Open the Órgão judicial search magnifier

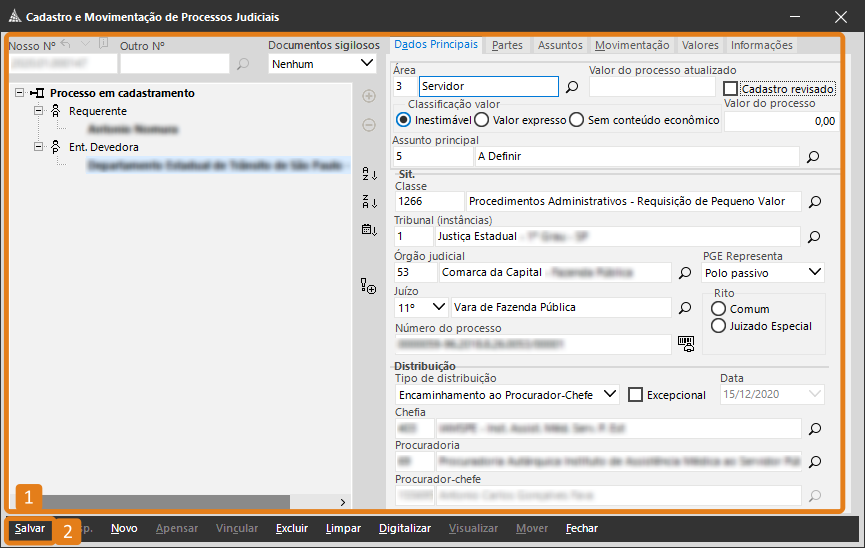[685, 272]
